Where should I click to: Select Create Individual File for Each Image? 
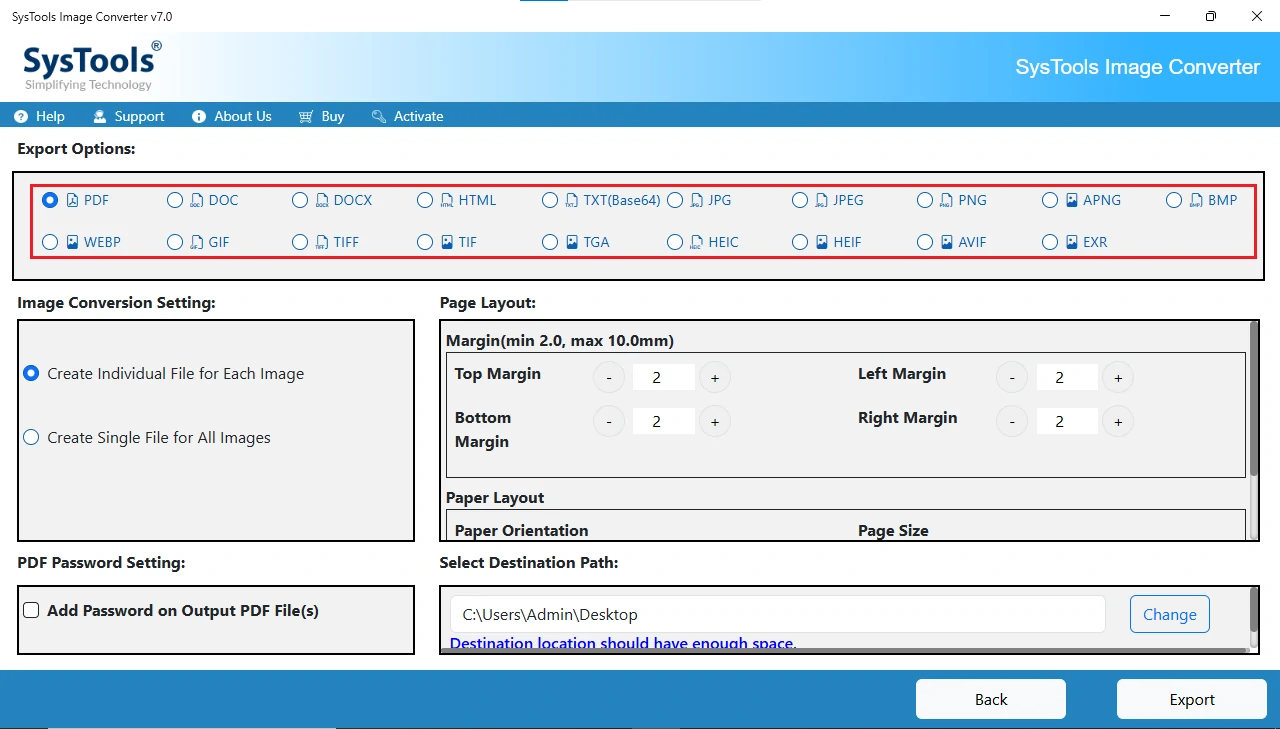click(x=31, y=373)
